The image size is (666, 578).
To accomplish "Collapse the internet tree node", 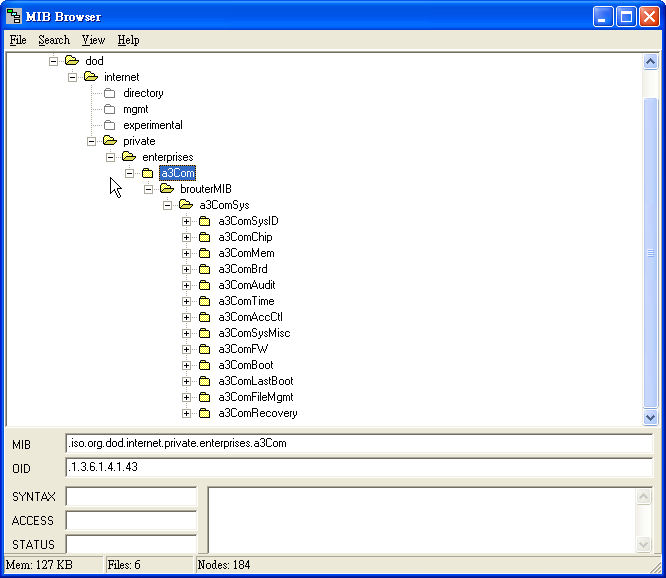I will 72,77.
